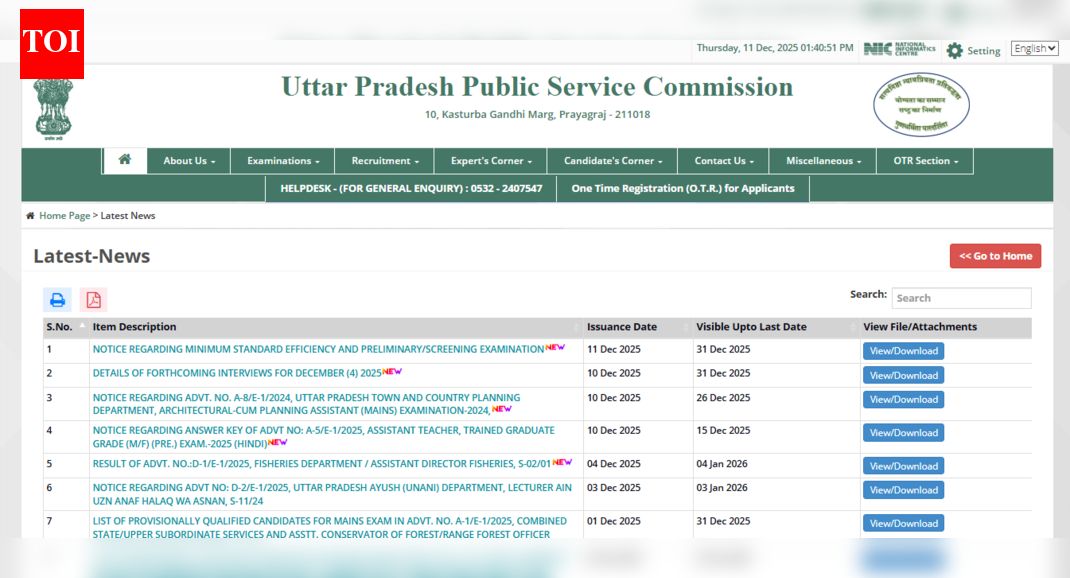This screenshot has width=1070, height=578.
Task: Click the Setting gear icon
Action: [x=956, y=49]
